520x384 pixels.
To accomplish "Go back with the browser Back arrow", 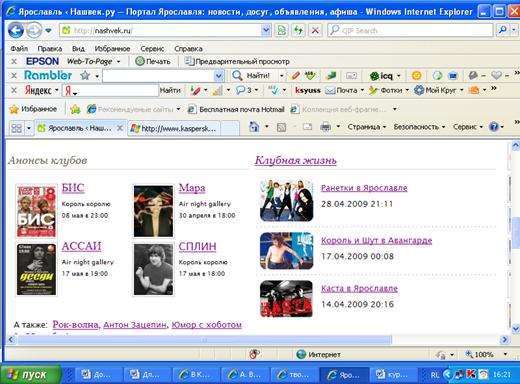I will click(16, 31).
